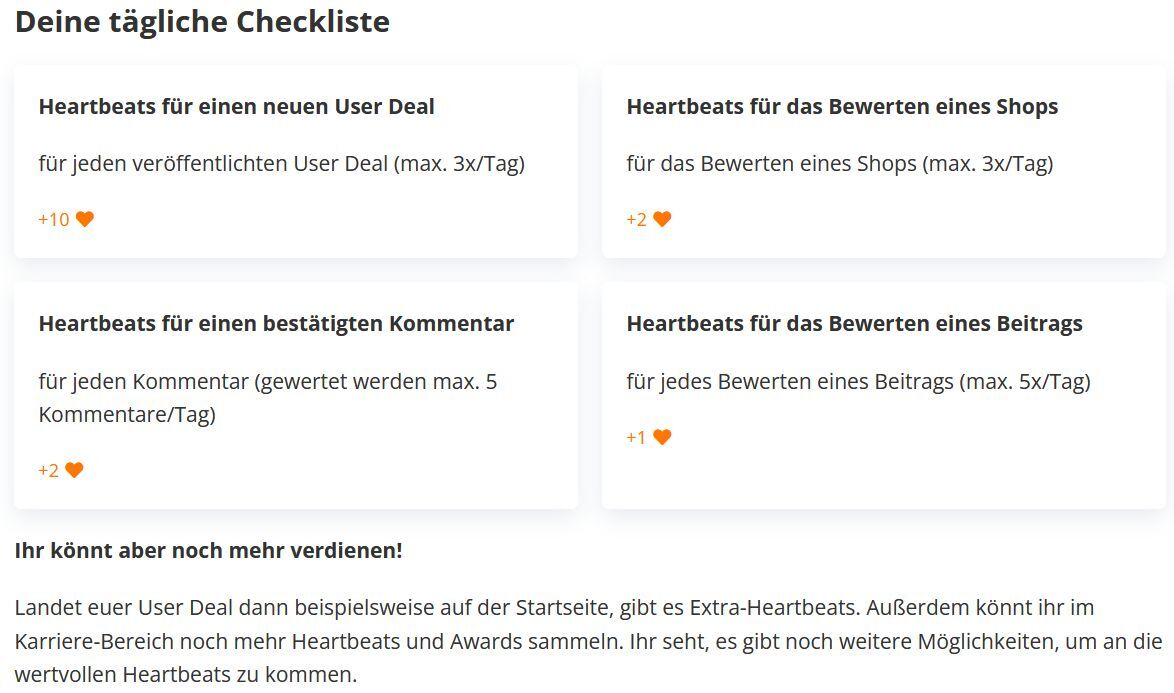This screenshot has width=1174, height=693.
Task: Click the +2 value in the Shop card
Action: pyautogui.click(x=636, y=219)
